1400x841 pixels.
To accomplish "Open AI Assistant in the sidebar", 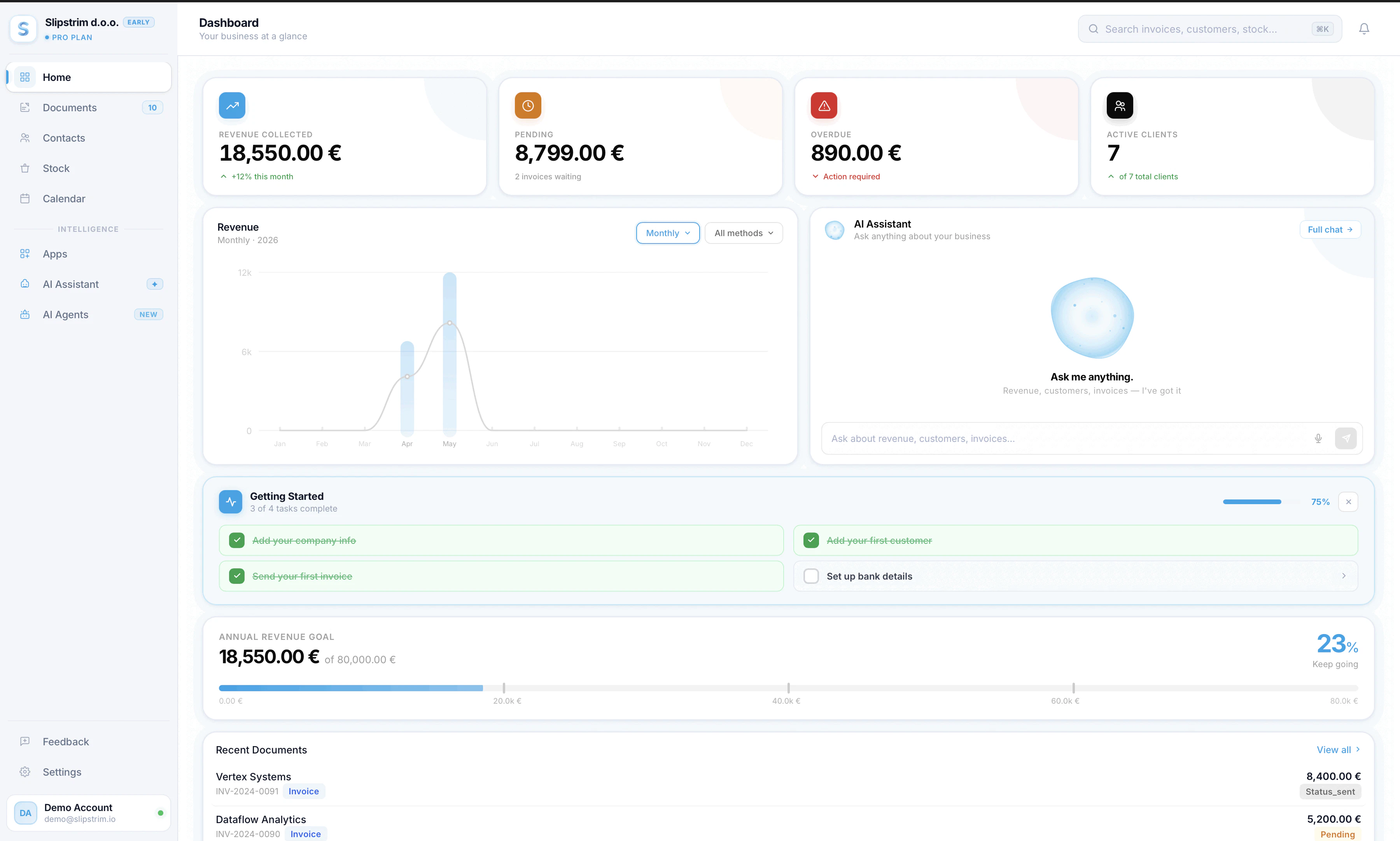I will [88, 284].
